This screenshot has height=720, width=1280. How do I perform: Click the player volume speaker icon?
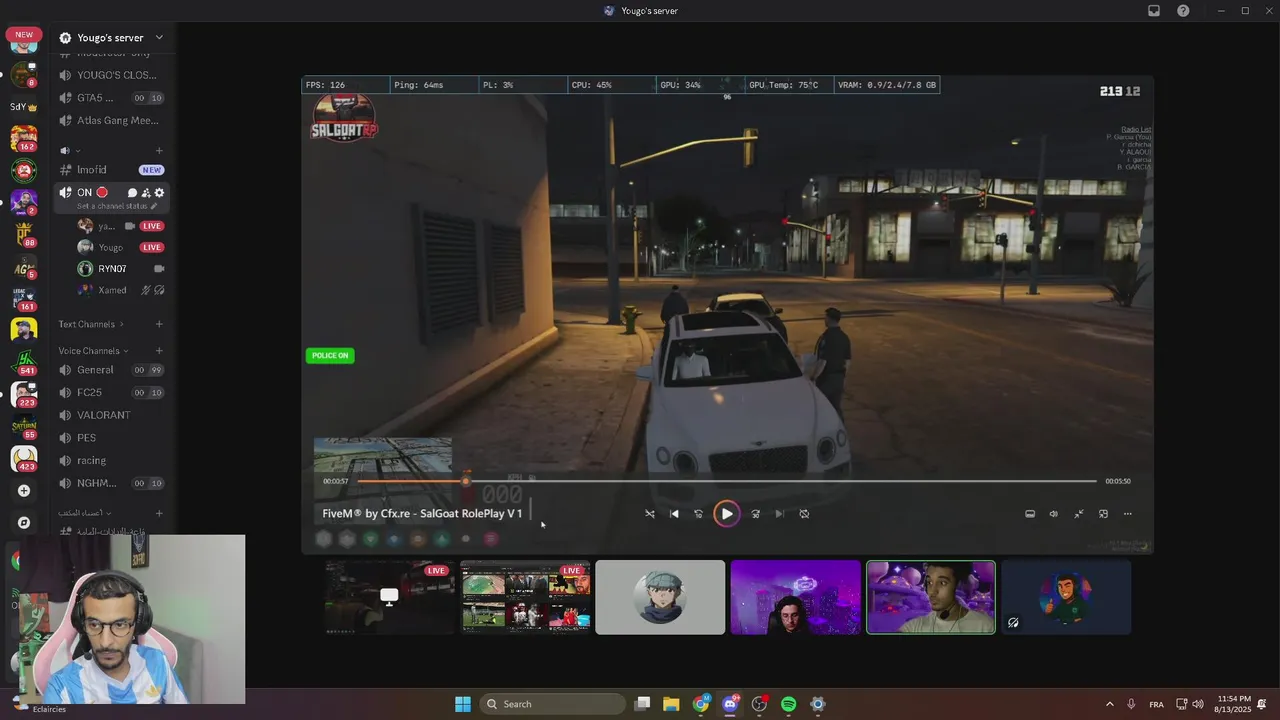click(1053, 514)
